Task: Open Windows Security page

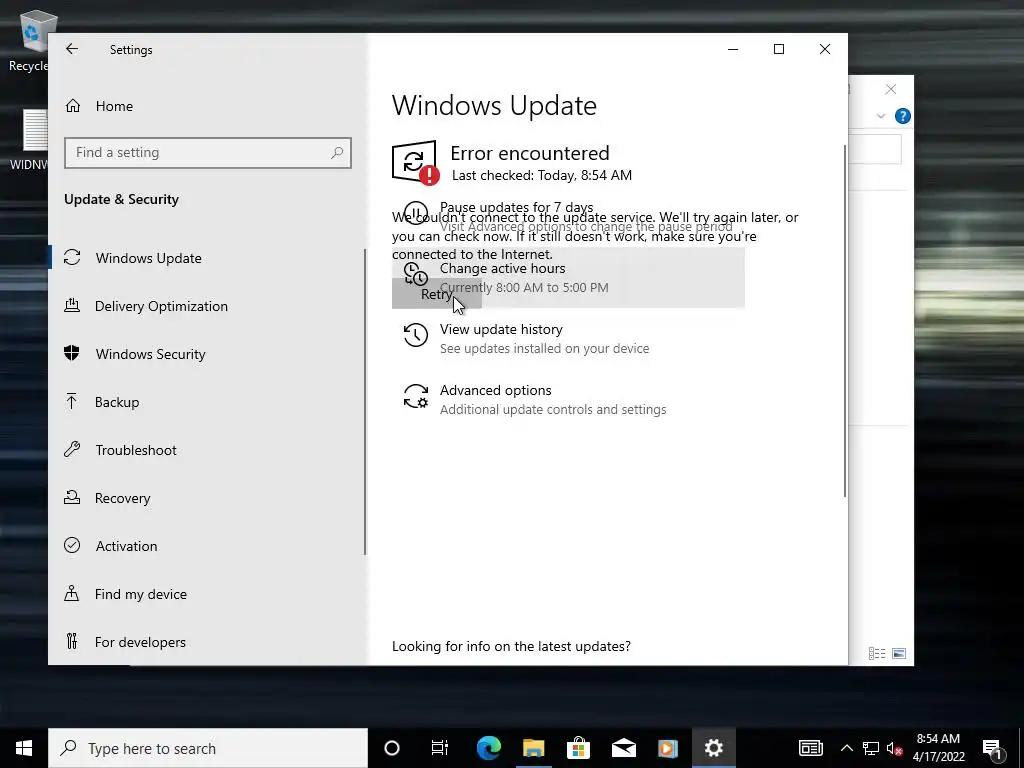Action: click(150, 354)
